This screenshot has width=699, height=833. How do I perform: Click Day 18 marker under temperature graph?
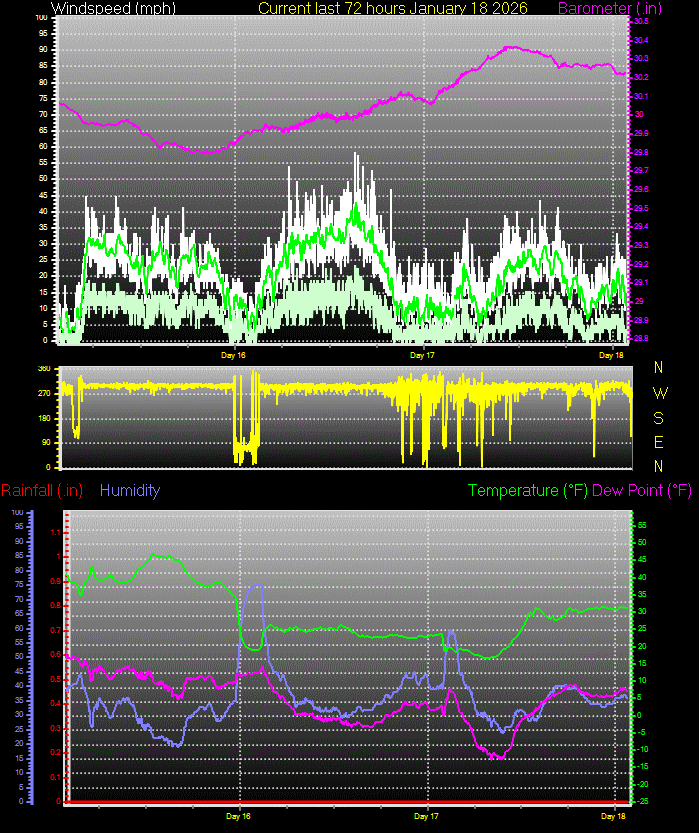pyautogui.click(x=615, y=816)
